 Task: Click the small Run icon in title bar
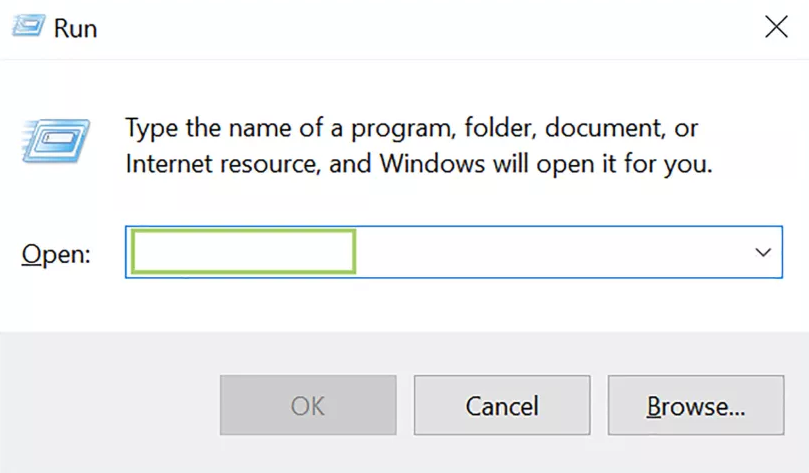[x=28, y=26]
